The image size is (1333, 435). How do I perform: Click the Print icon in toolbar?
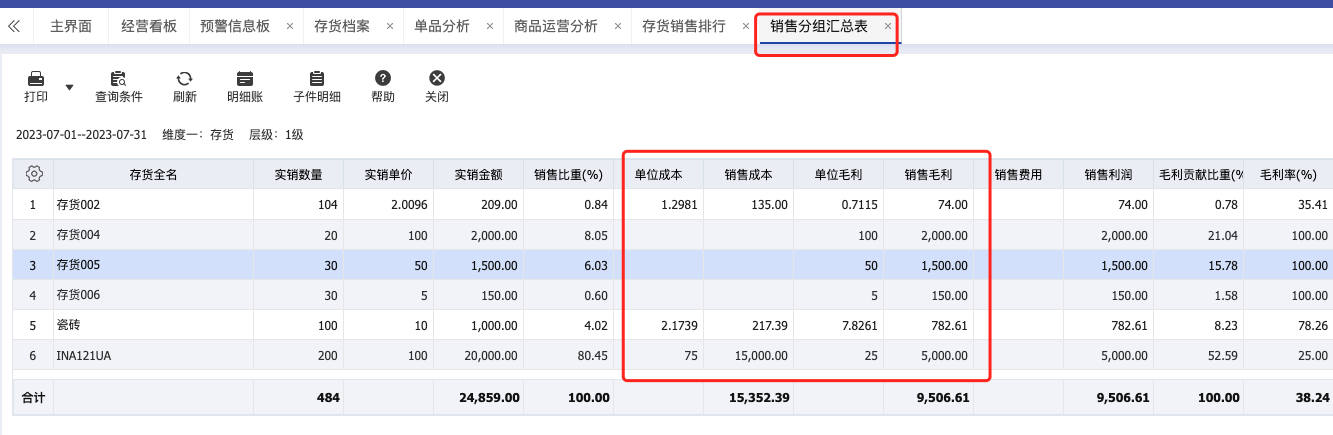(x=35, y=78)
